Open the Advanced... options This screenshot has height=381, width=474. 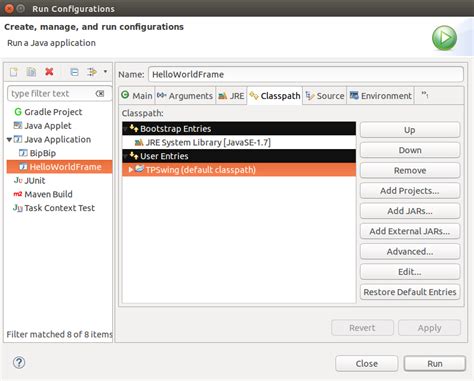410,251
